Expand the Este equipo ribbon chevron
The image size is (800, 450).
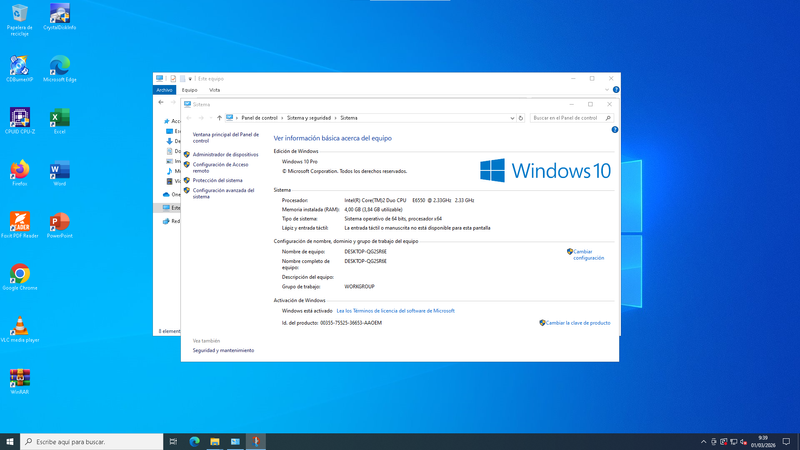click(x=607, y=90)
